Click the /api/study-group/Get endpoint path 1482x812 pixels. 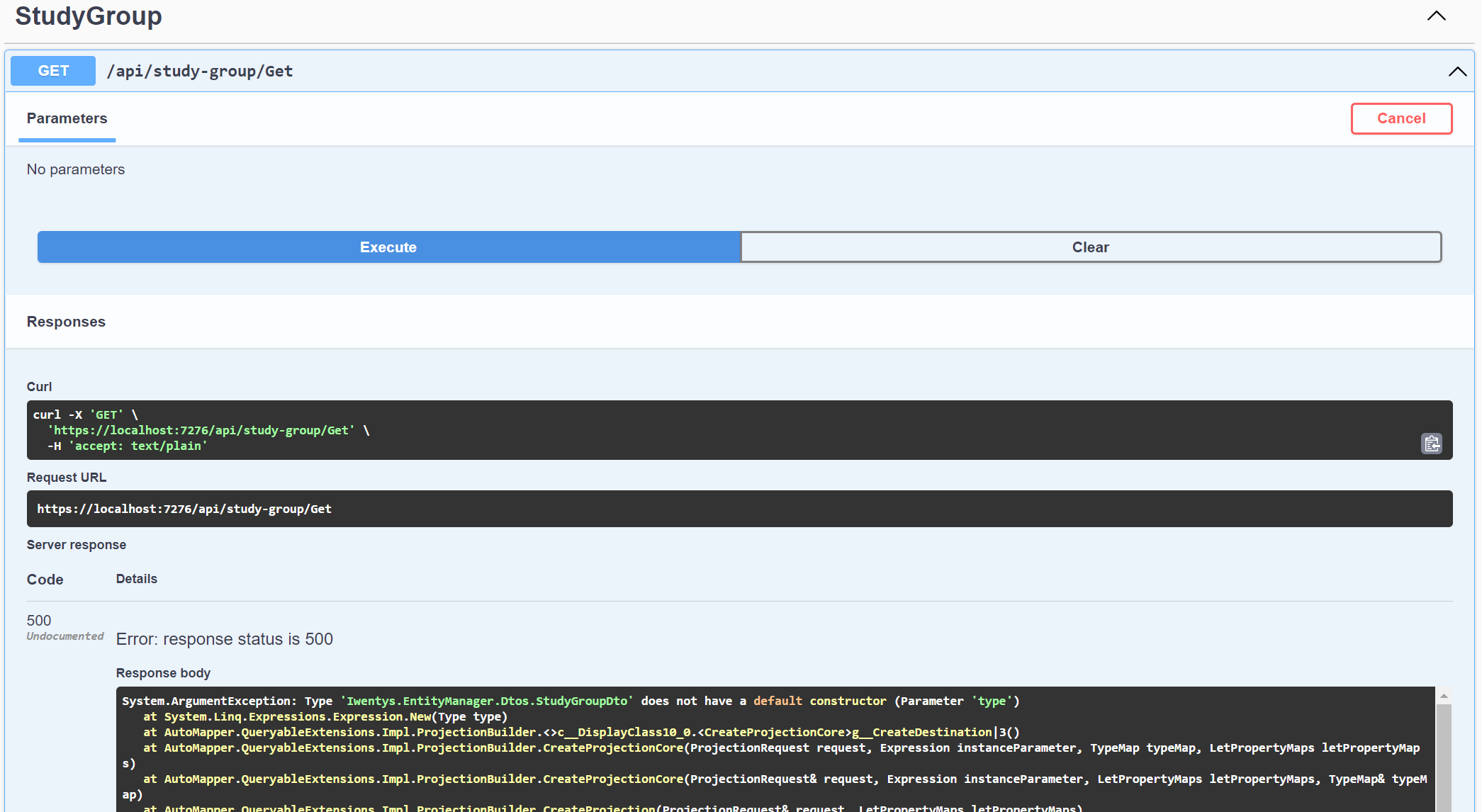(200, 72)
